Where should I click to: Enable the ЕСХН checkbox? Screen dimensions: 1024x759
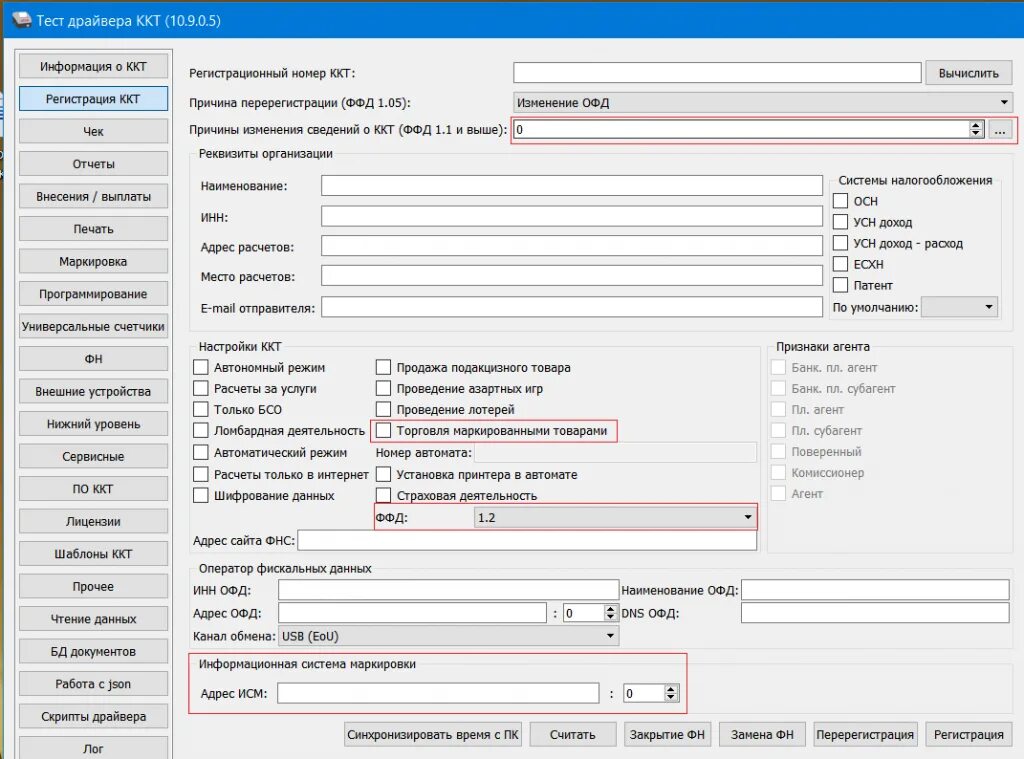pyautogui.click(x=840, y=264)
